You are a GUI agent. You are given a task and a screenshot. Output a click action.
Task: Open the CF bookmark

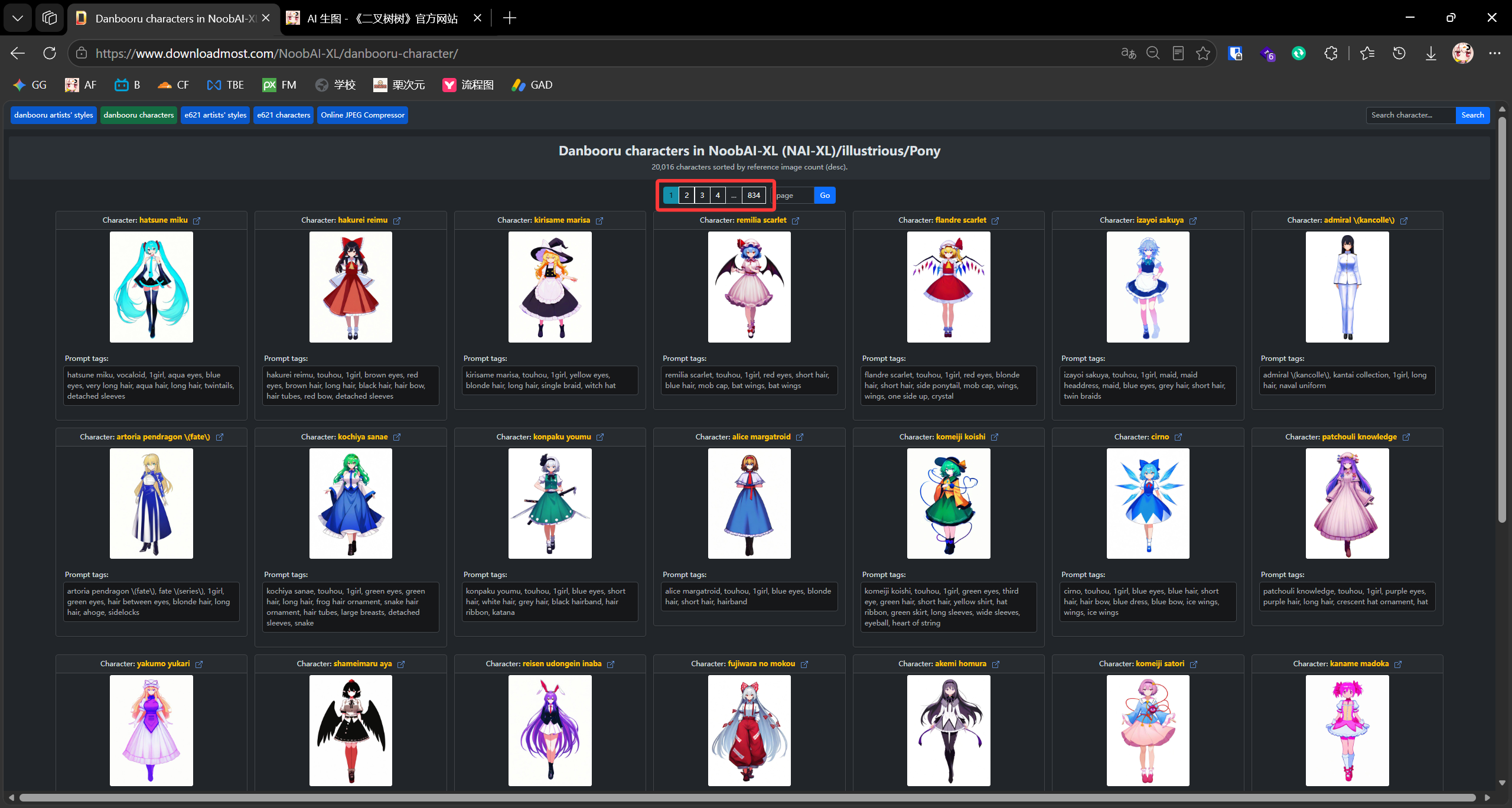[173, 85]
